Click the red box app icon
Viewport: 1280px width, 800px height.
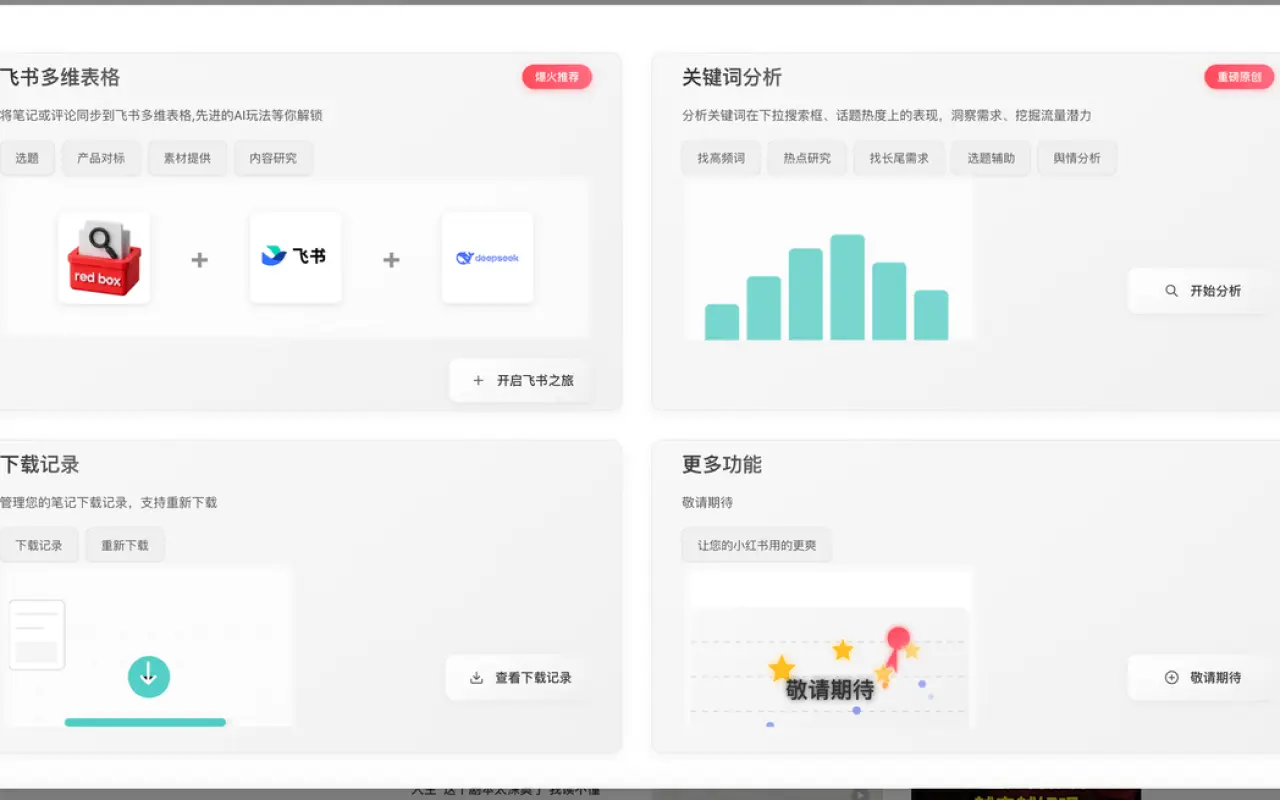104,257
